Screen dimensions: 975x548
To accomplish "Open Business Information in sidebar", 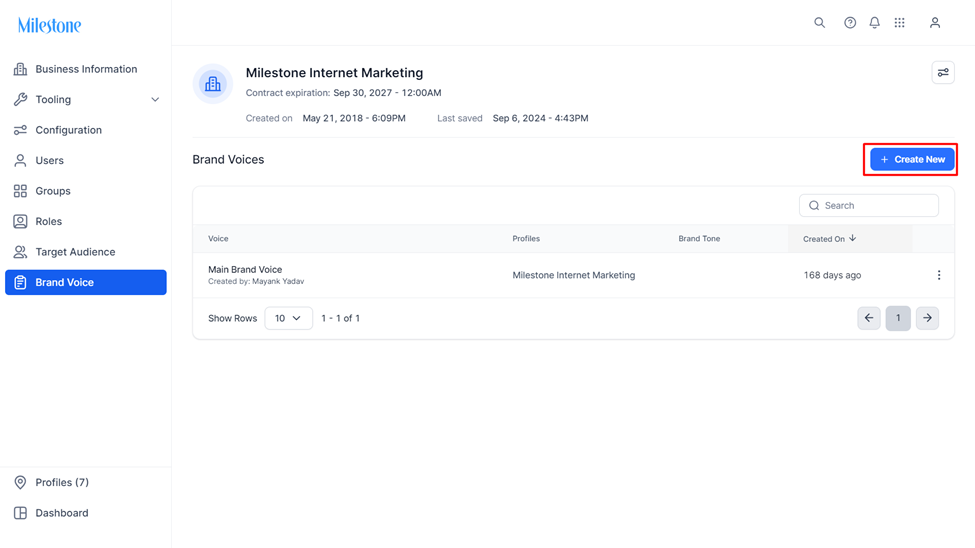I will [86, 69].
